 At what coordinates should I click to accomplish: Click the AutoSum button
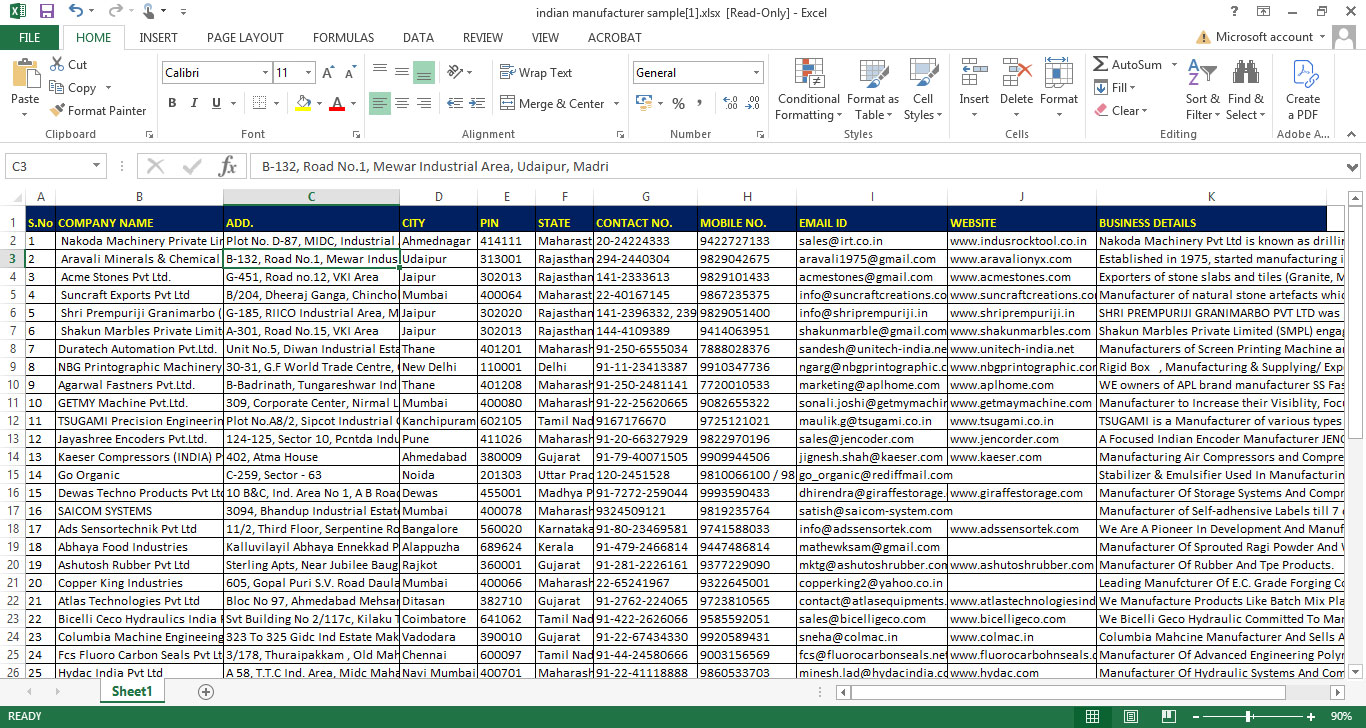pos(1127,65)
